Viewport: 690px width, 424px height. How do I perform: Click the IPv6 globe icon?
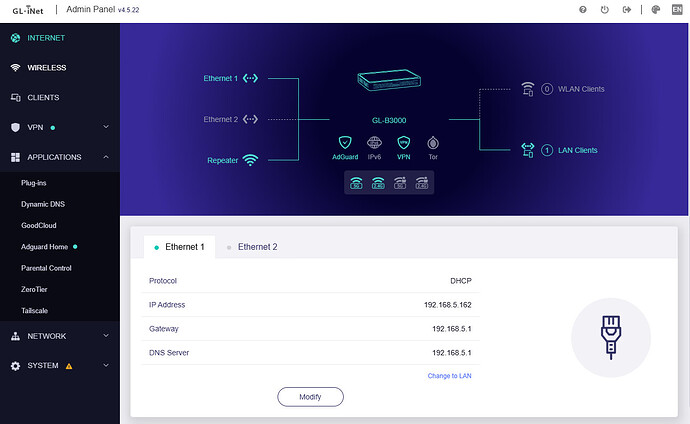point(375,142)
